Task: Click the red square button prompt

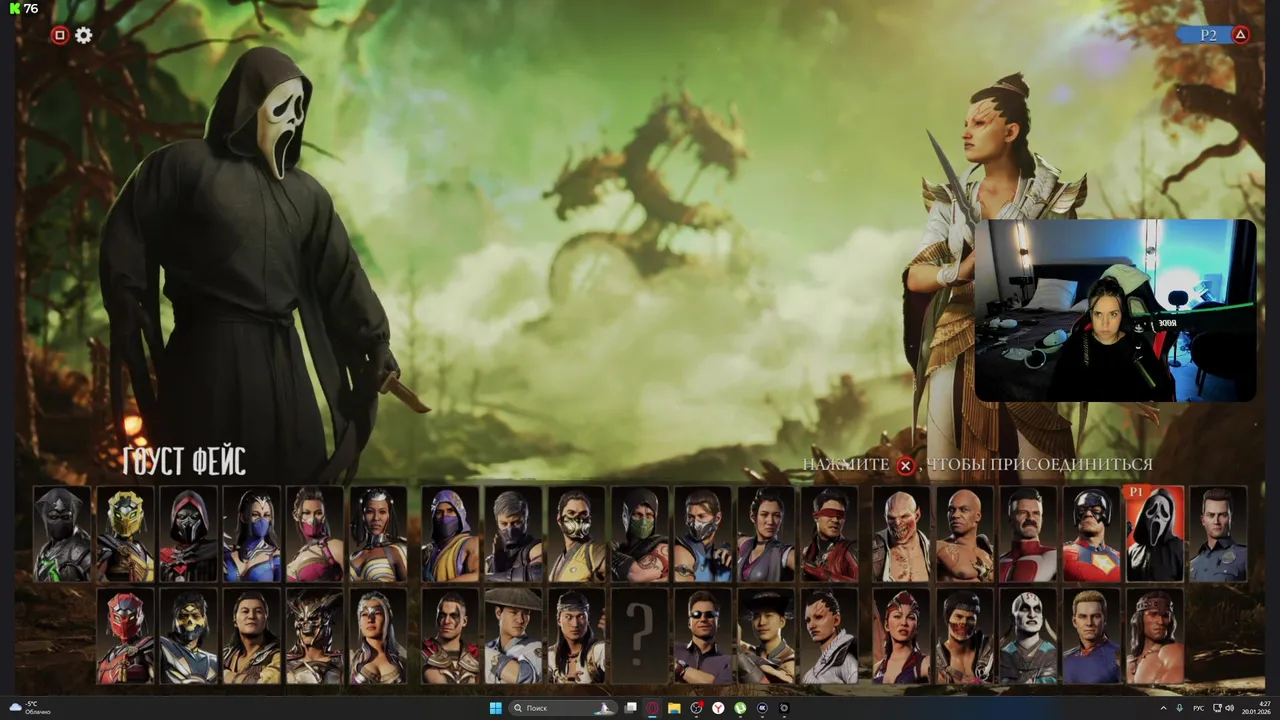Action: click(x=59, y=35)
